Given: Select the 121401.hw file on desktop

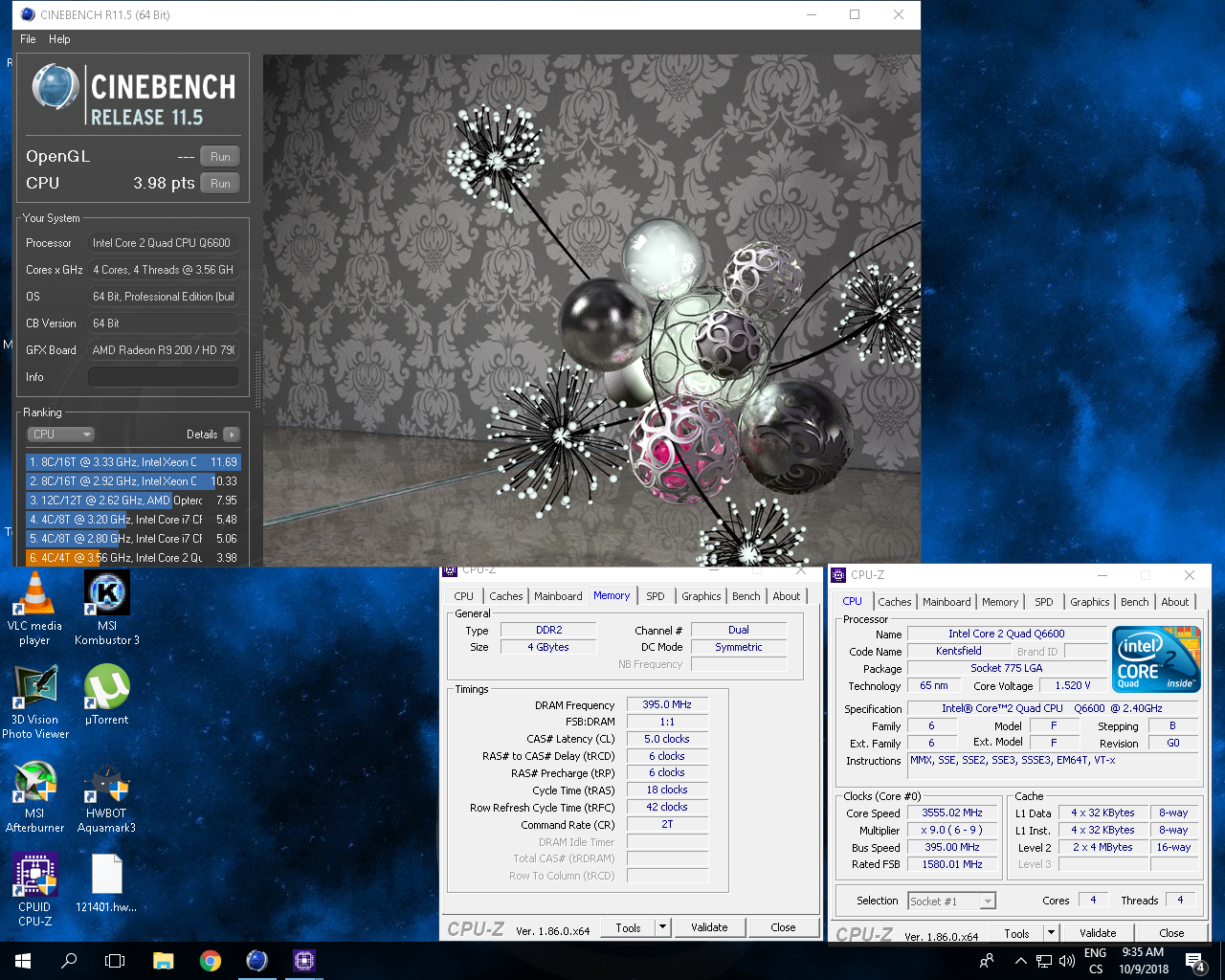Looking at the screenshot, I should click(106, 883).
